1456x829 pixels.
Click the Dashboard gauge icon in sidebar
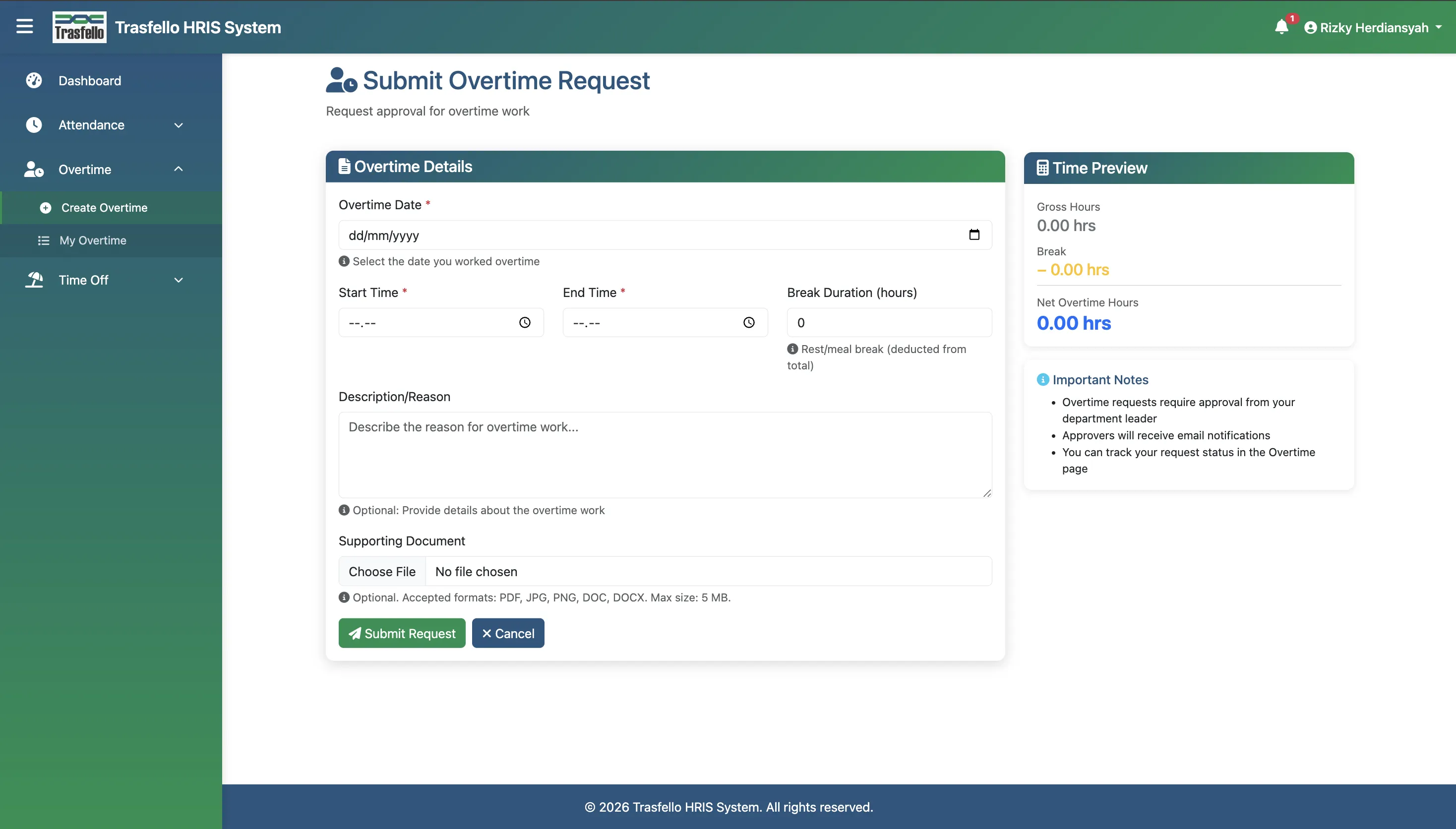pos(34,80)
